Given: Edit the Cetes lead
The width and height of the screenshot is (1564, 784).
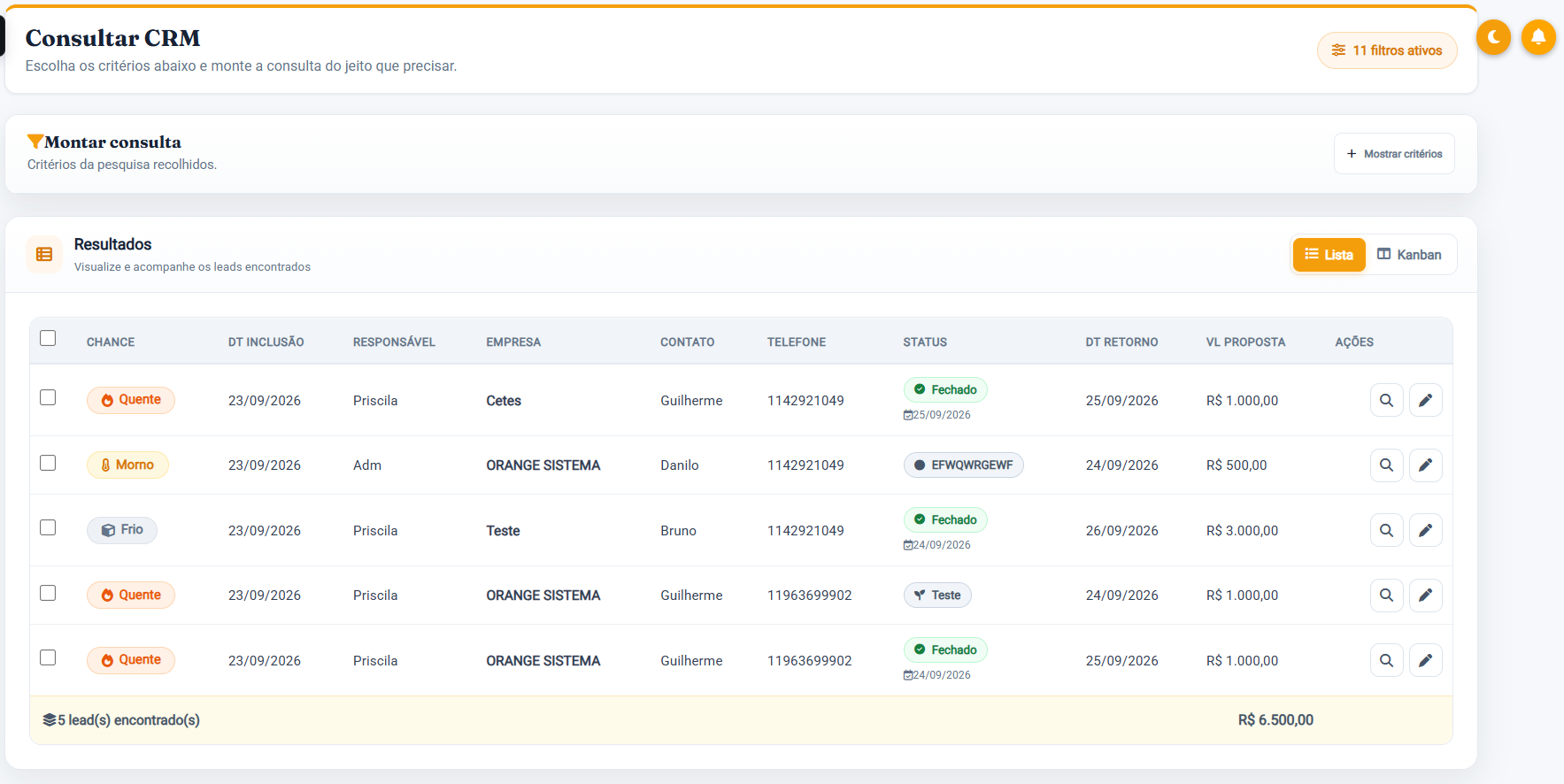Looking at the screenshot, I should tap(1425, 400).
